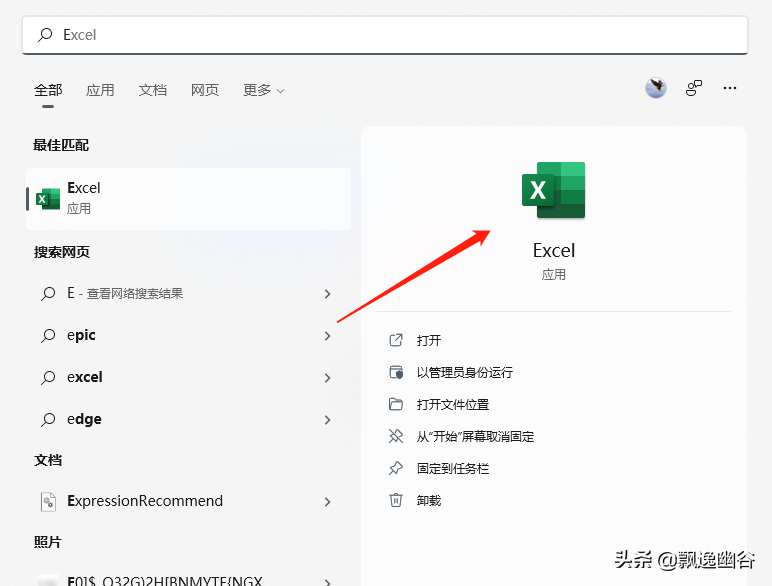The image size is (772, 586).
Task: Click magnifier icon beside 'excel' suggestion
Action: point(48,378)
